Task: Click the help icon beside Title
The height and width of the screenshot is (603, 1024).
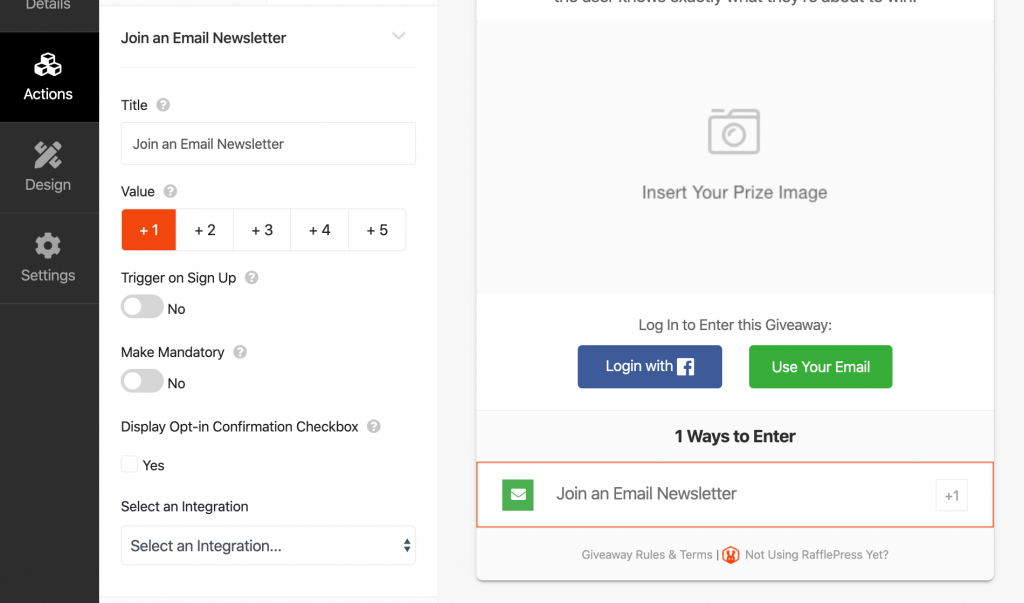Action: pos(163,105)
